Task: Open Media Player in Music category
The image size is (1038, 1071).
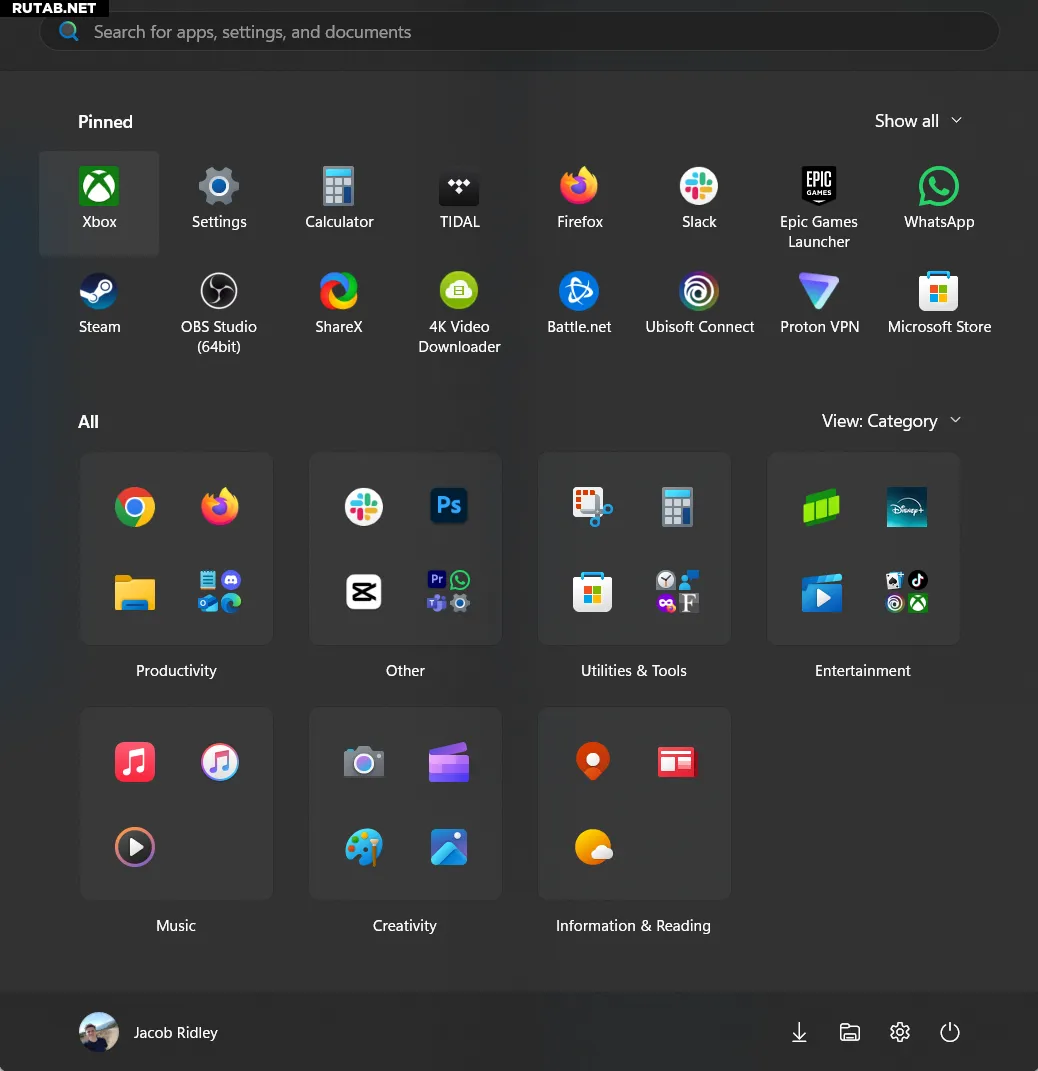Action: 135,847
